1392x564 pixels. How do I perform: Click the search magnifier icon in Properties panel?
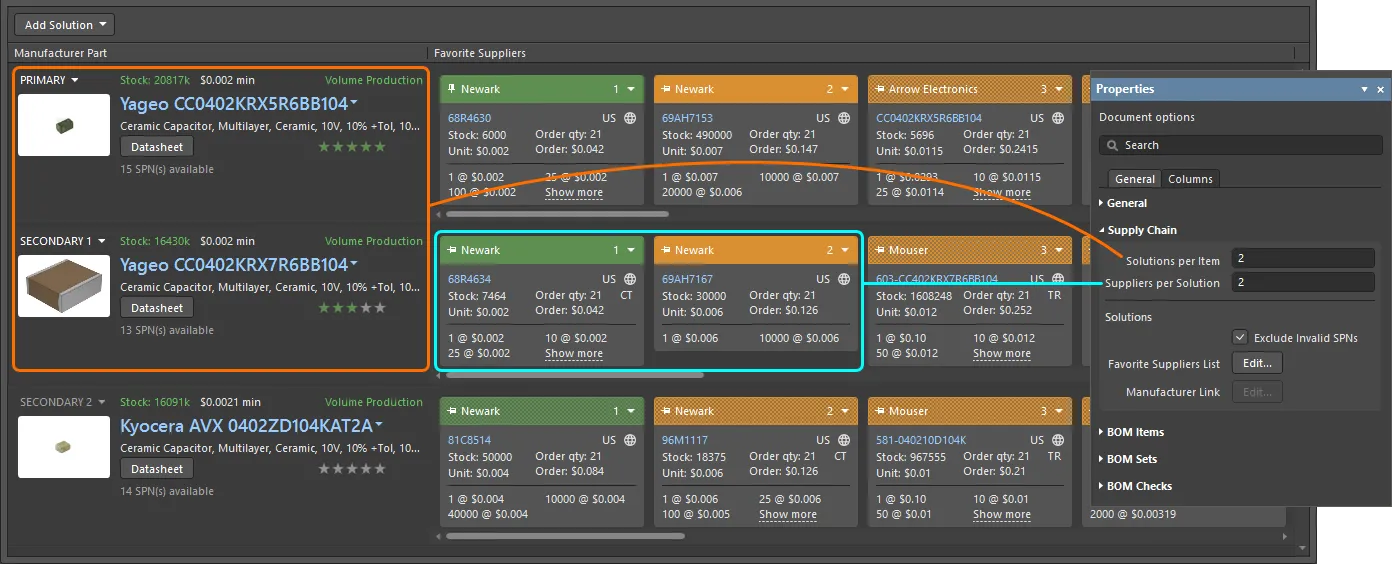[1111, 145]
